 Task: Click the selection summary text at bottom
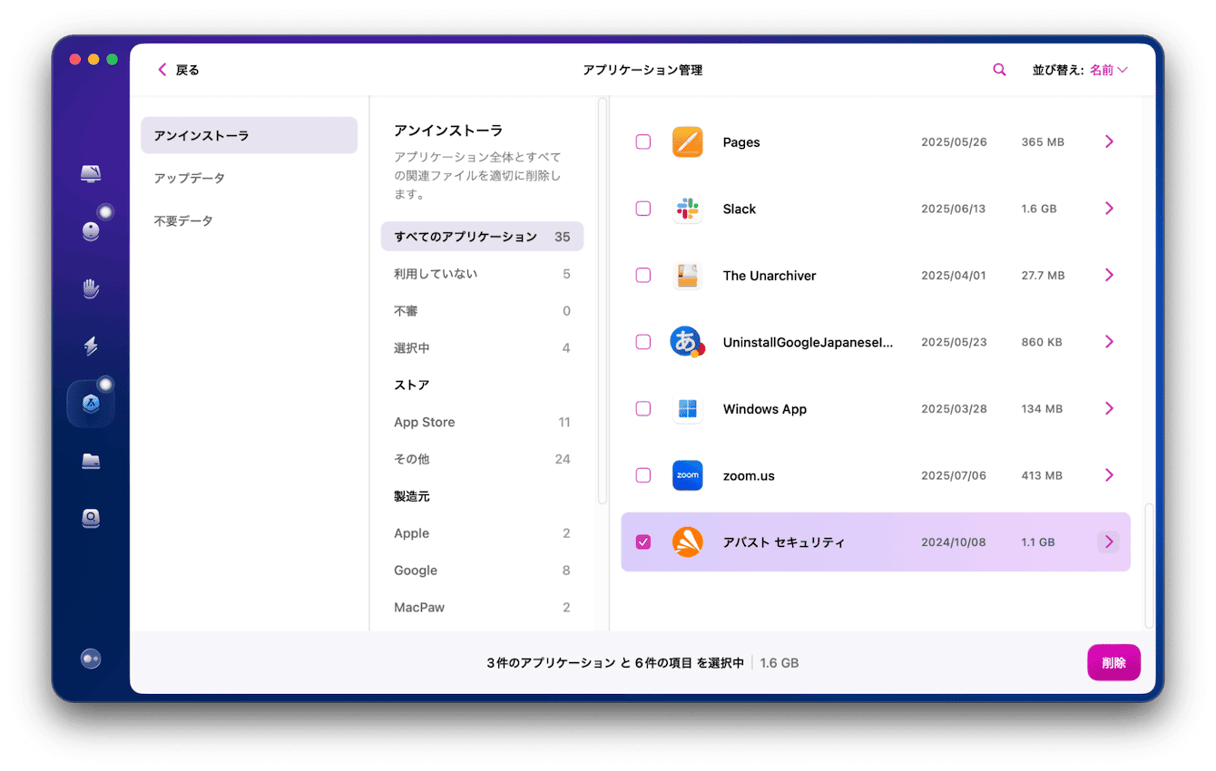[x=615, y=663]
